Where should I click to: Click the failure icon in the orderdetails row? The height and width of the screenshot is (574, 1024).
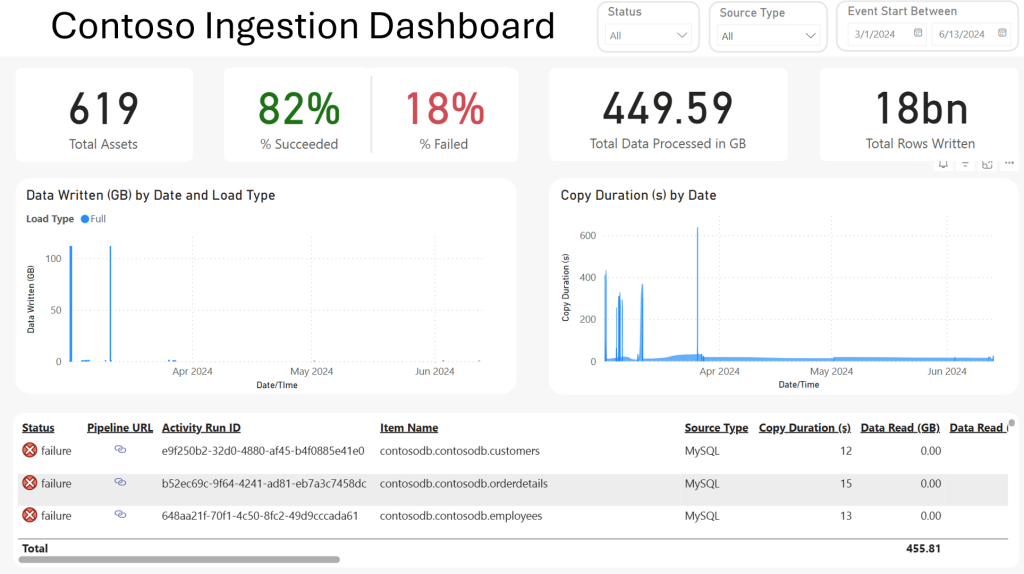point(29,483)
